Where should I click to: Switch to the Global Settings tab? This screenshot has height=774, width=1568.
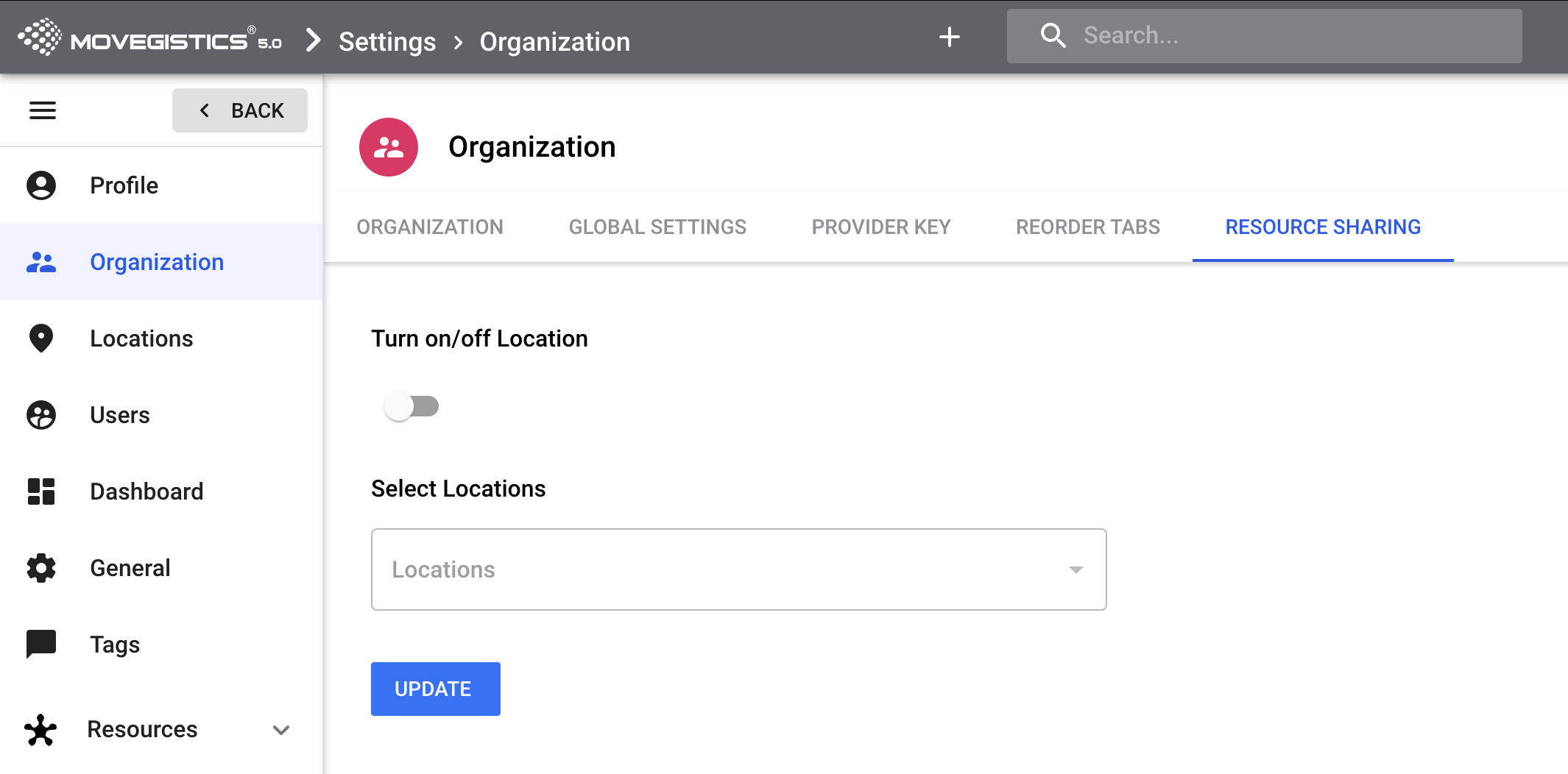(x=657, y=227)
